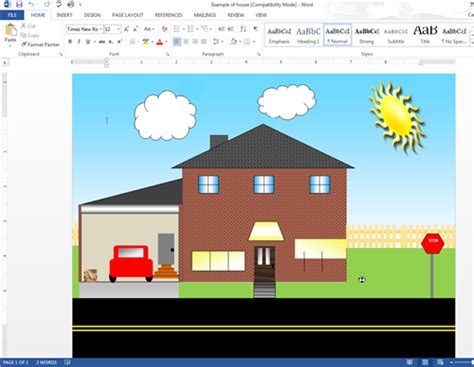
Task: Toggle Italic formatting
Action: coord(79,42)
